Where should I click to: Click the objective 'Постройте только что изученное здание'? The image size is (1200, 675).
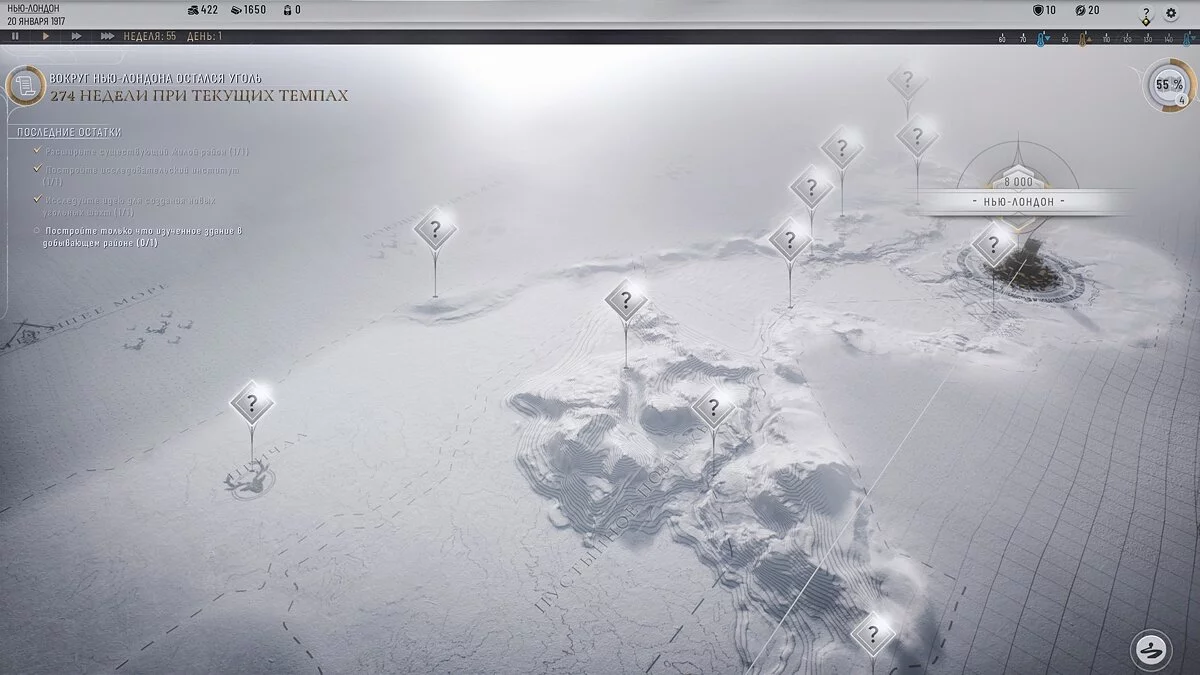coord(143,237)
